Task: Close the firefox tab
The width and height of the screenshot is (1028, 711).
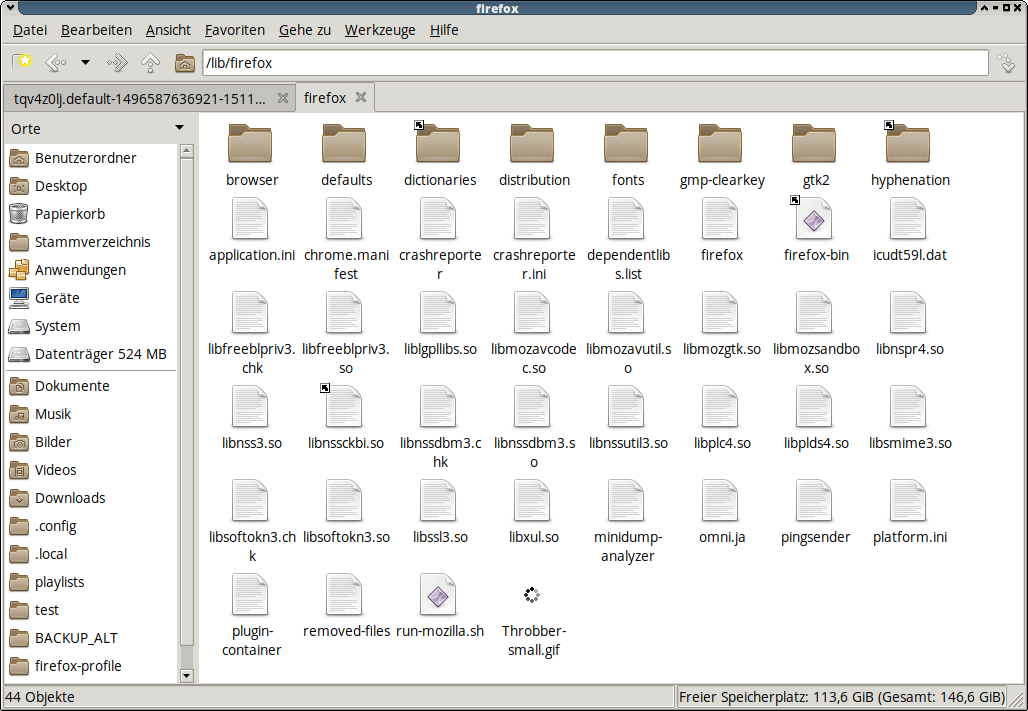Action: 361,98
